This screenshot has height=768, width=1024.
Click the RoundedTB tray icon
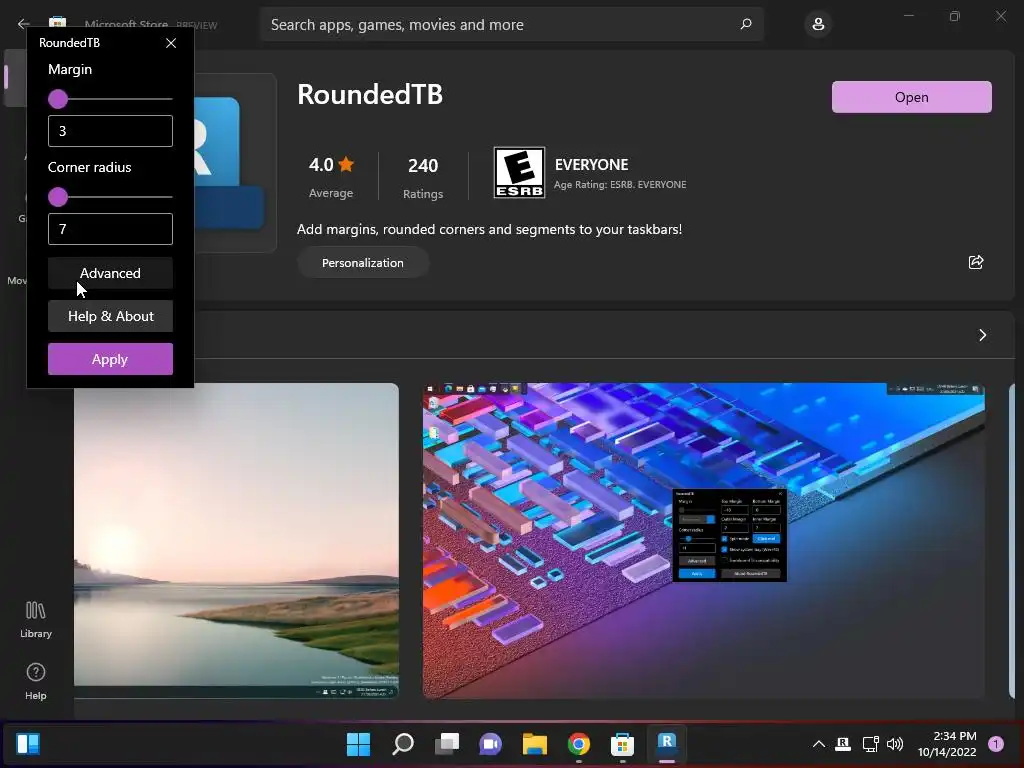843,744
